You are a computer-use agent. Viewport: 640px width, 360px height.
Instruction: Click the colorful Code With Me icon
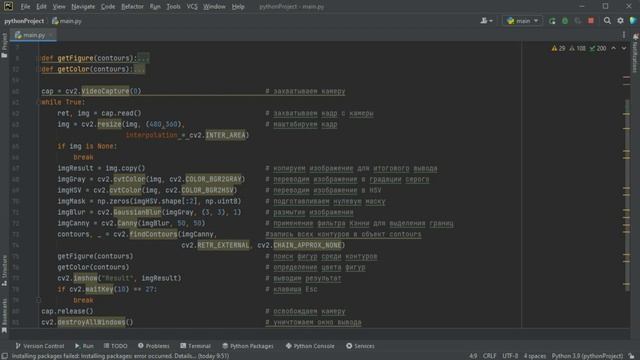coord(633,20)
